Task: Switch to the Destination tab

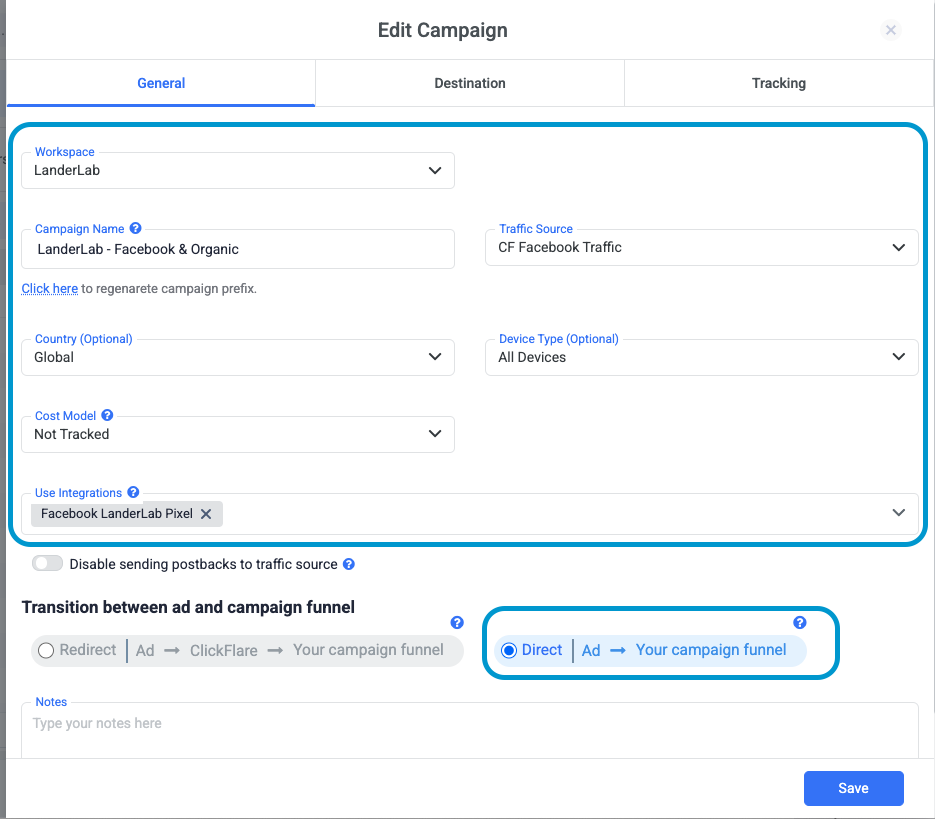Action: pyautogui.click(x=470, y=83)
